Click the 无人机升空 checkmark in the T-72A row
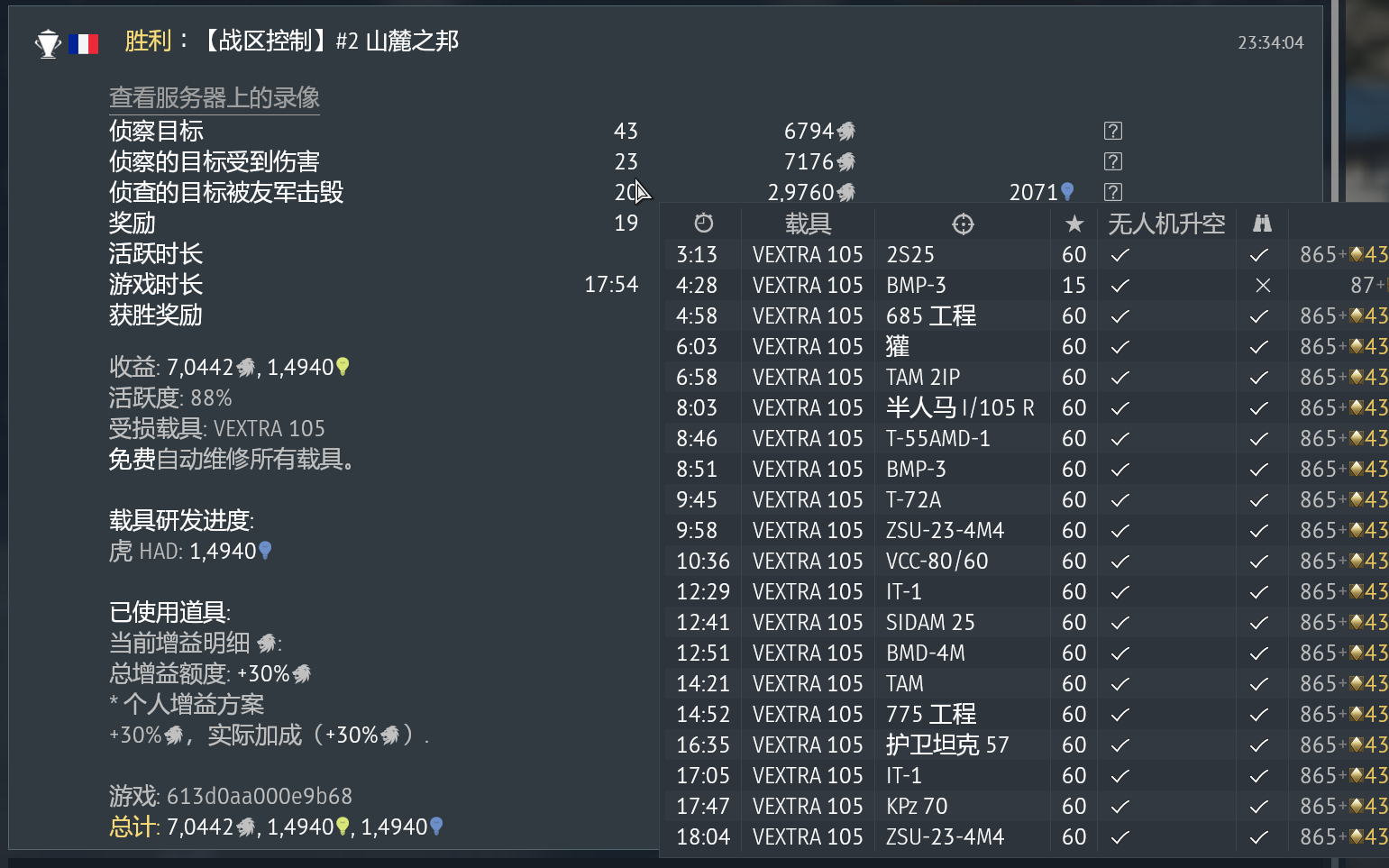The height and width of the screenshot is (868, 1389). click(1120, 500)
